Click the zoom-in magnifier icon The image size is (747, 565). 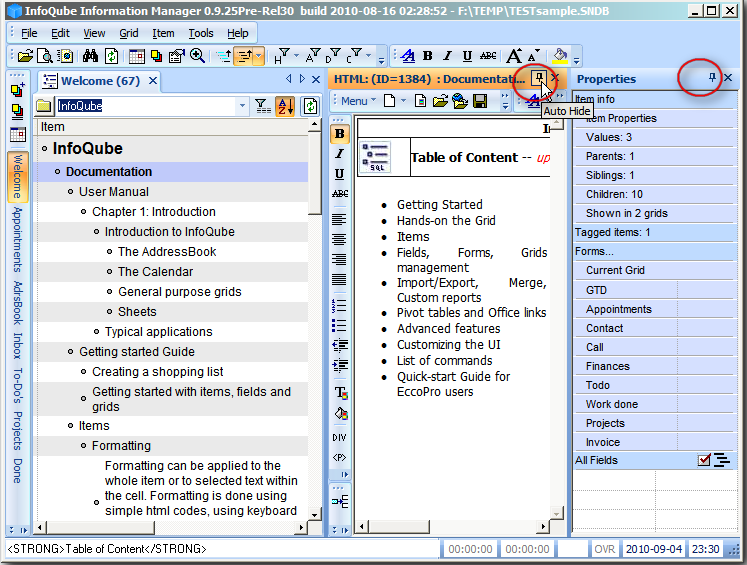pyautogui.click(x=197, y=56)
